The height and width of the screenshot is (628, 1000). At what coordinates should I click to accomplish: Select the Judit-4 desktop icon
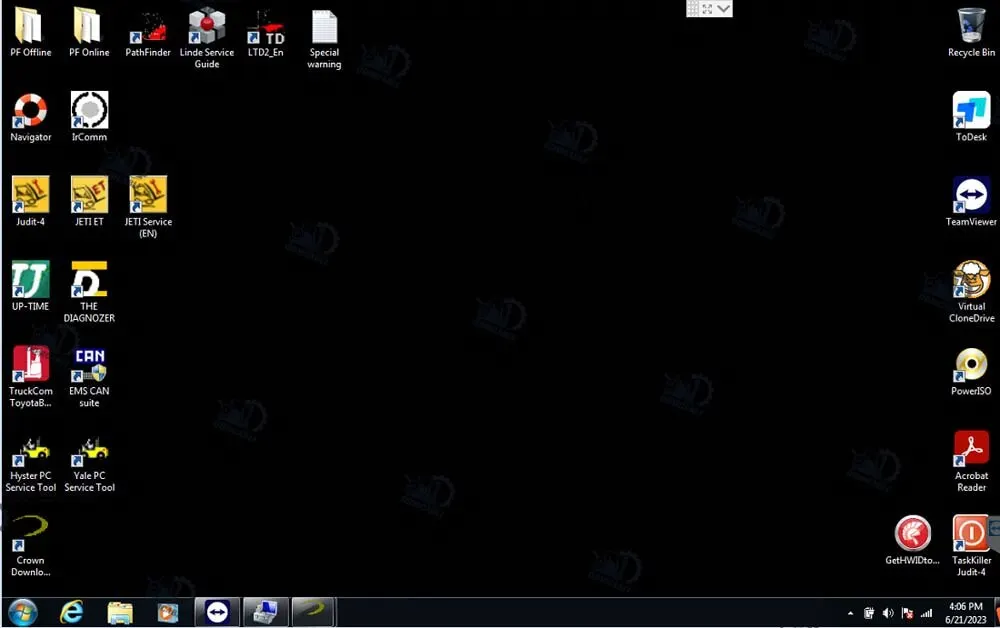(x=30, y=196)
